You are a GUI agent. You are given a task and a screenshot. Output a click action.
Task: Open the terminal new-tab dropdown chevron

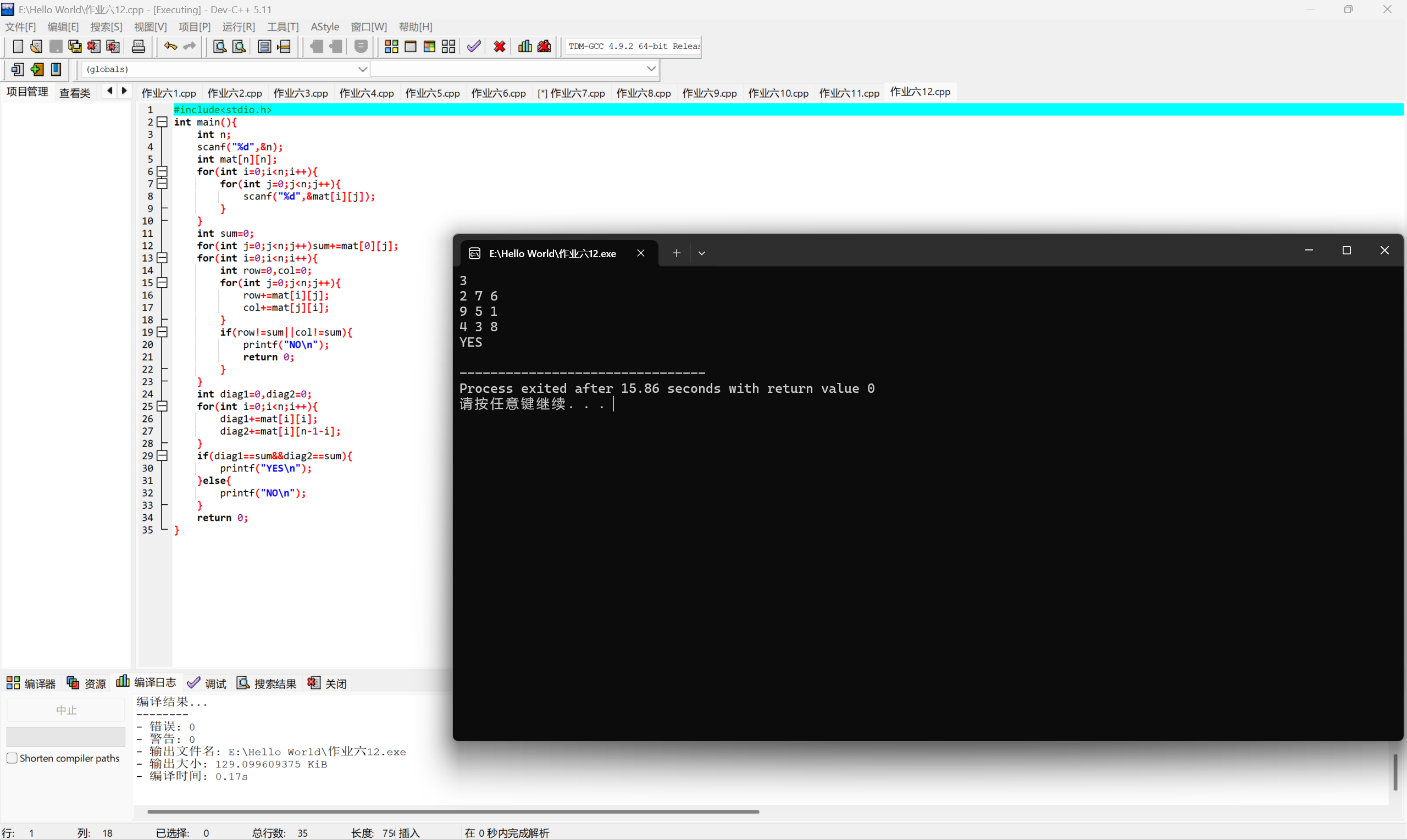[x=701, y=253]
